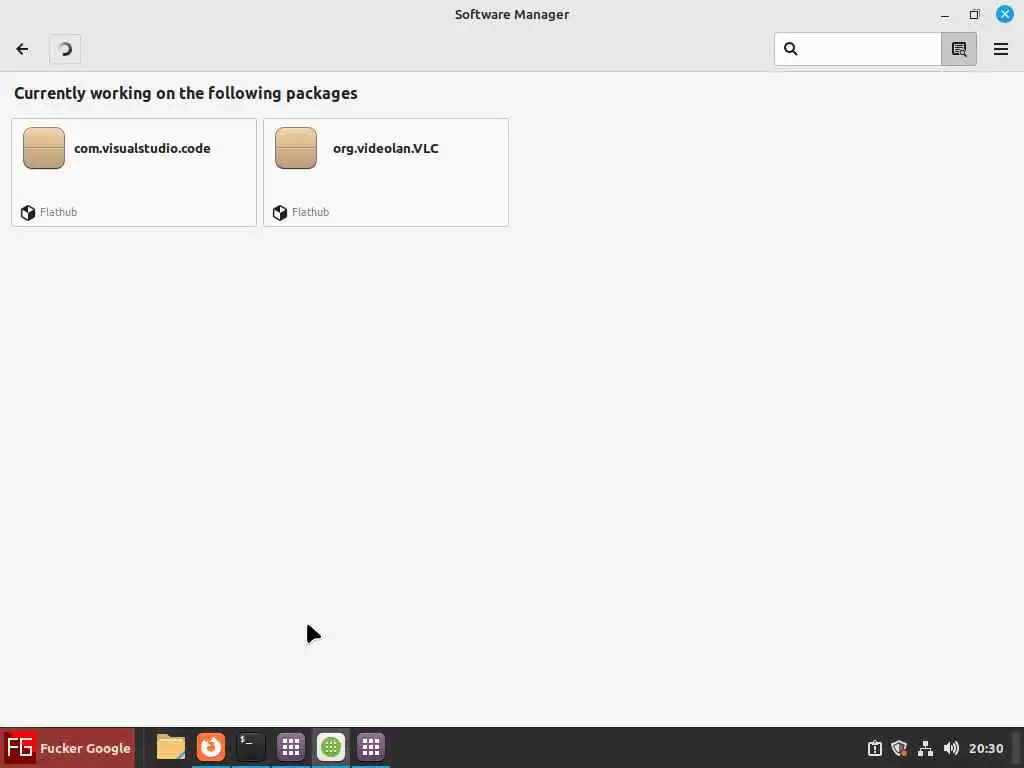Click the com.visualstudio.code package icon
1024x768 pixels.
[x=44, y=148]
